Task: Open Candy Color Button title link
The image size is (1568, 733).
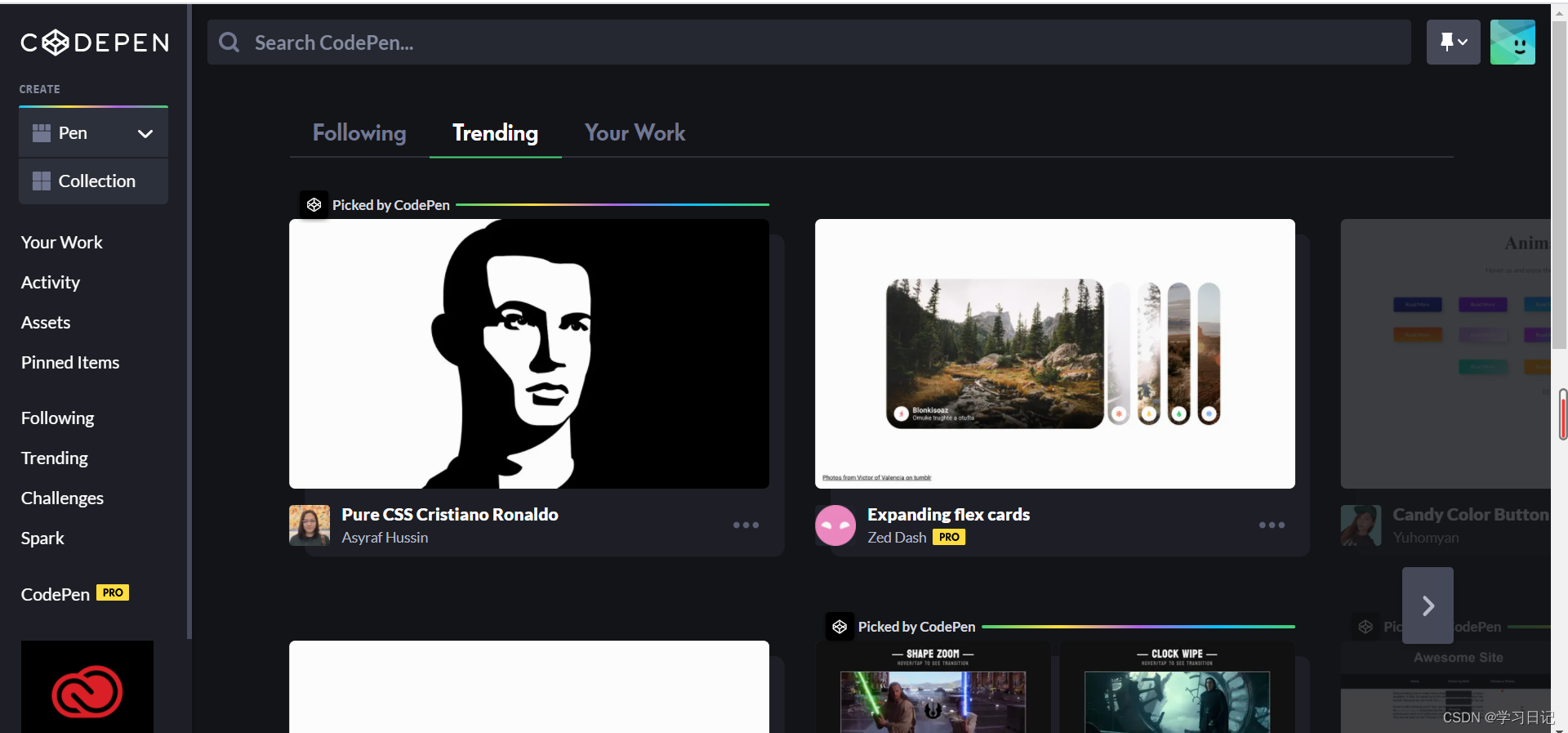Action: (1471, 515)
